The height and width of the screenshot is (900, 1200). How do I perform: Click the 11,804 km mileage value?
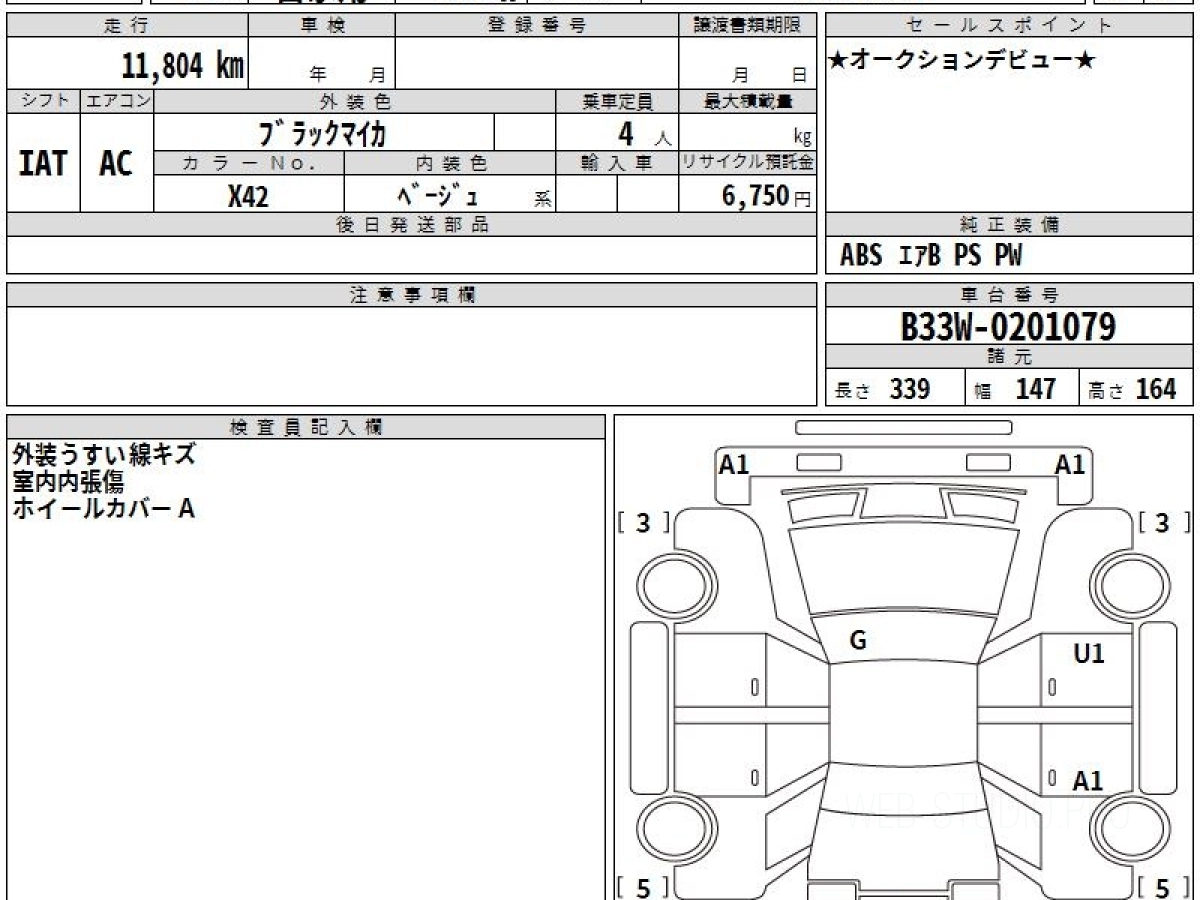(182, 66)
